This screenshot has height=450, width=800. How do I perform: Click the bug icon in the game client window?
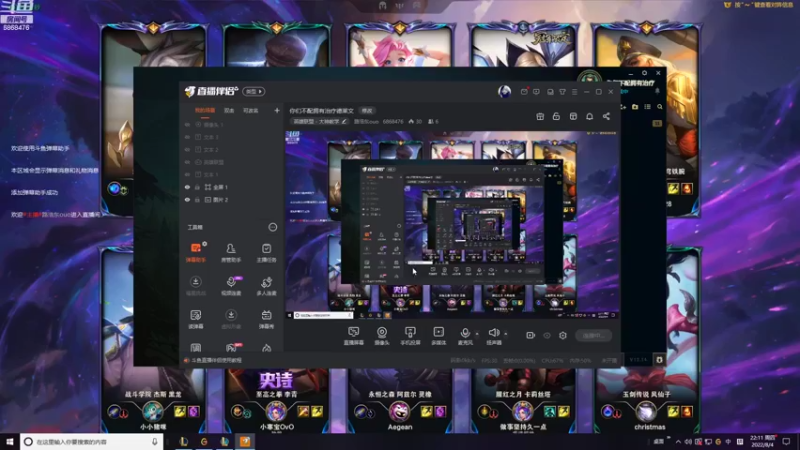click(x=659, y=360)
